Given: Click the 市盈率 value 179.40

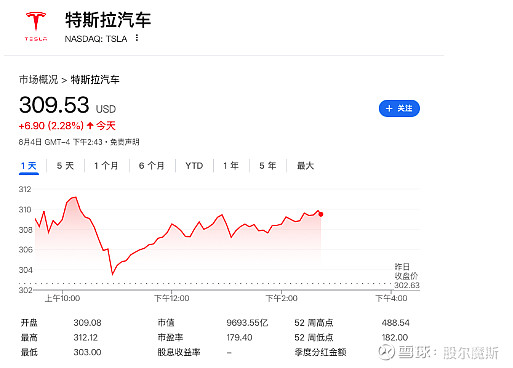Looking at the screenshot, I should point(239,338).
